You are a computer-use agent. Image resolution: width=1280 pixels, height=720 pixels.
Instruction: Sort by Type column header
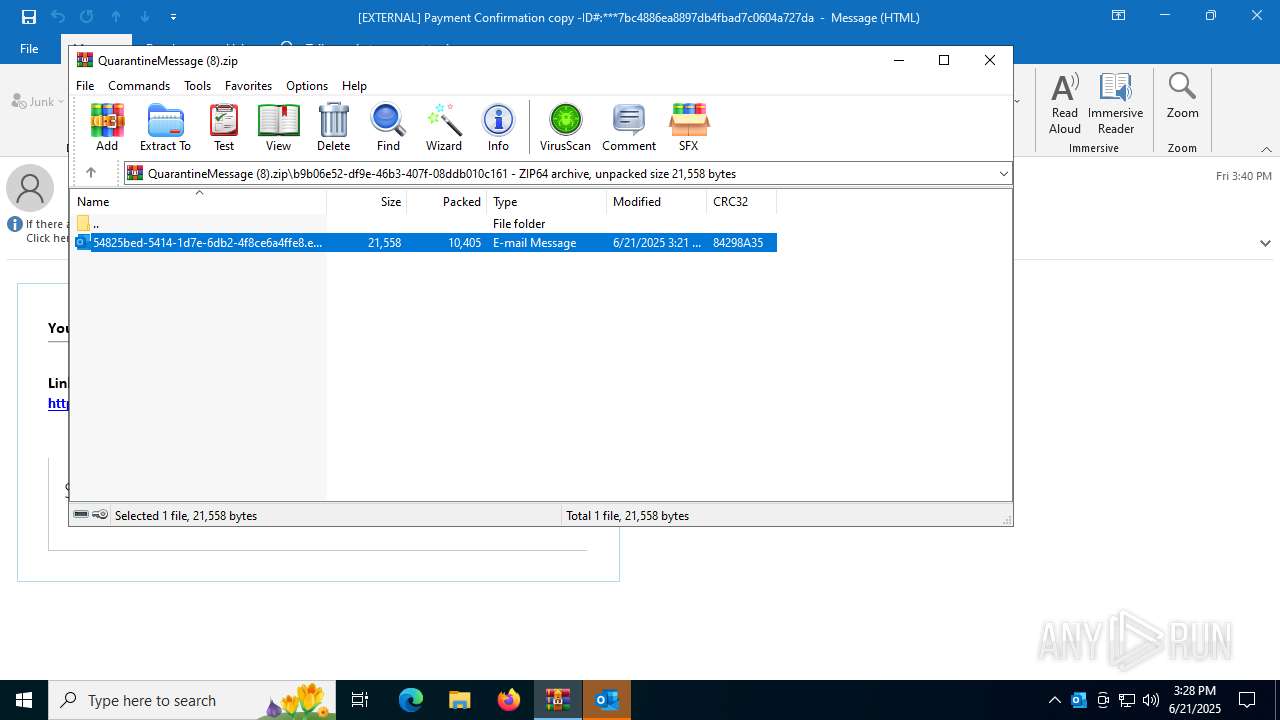click(547, 201)
